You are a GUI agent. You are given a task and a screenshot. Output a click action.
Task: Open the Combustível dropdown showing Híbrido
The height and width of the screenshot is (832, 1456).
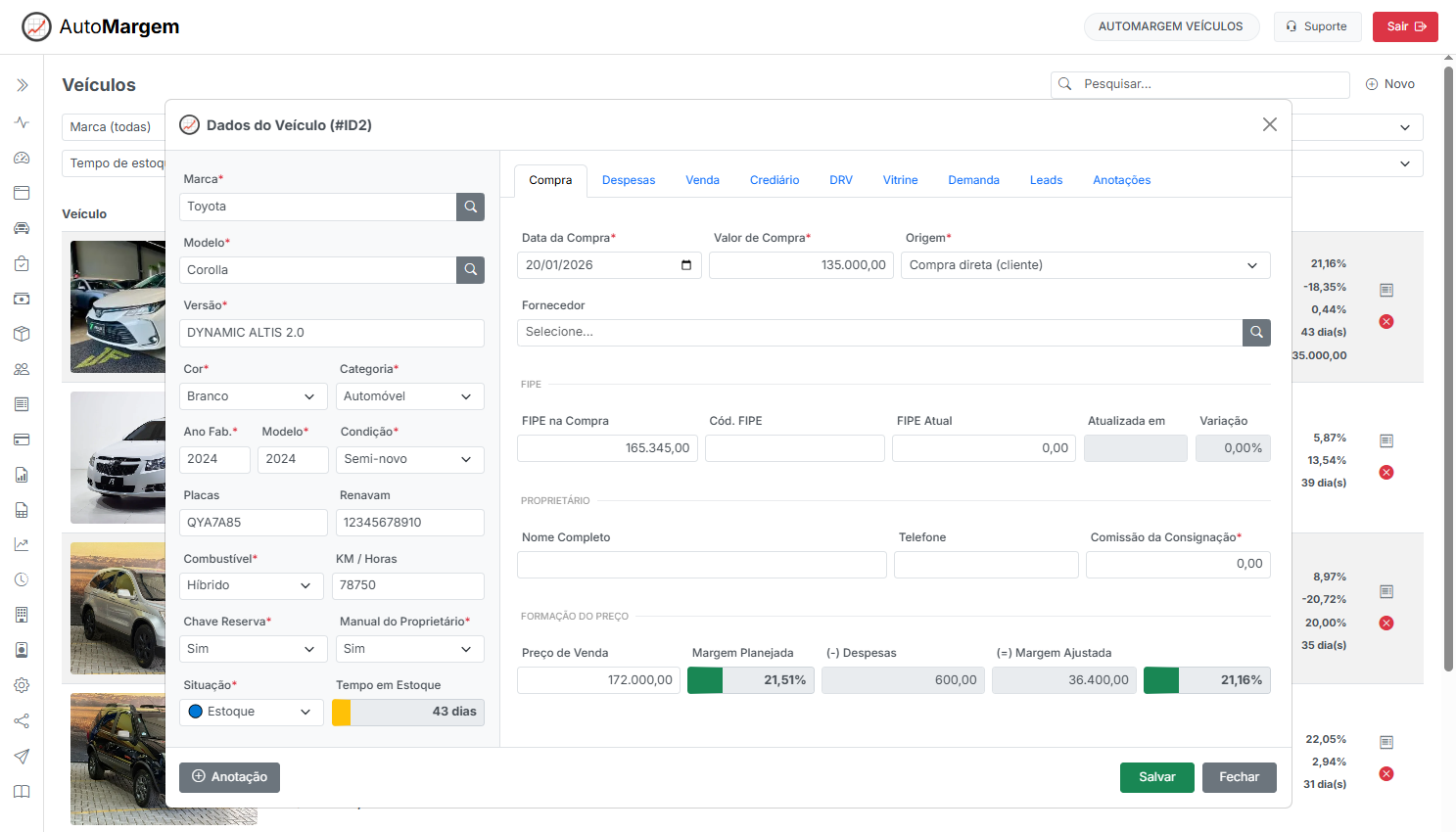(x=252, y=585)
